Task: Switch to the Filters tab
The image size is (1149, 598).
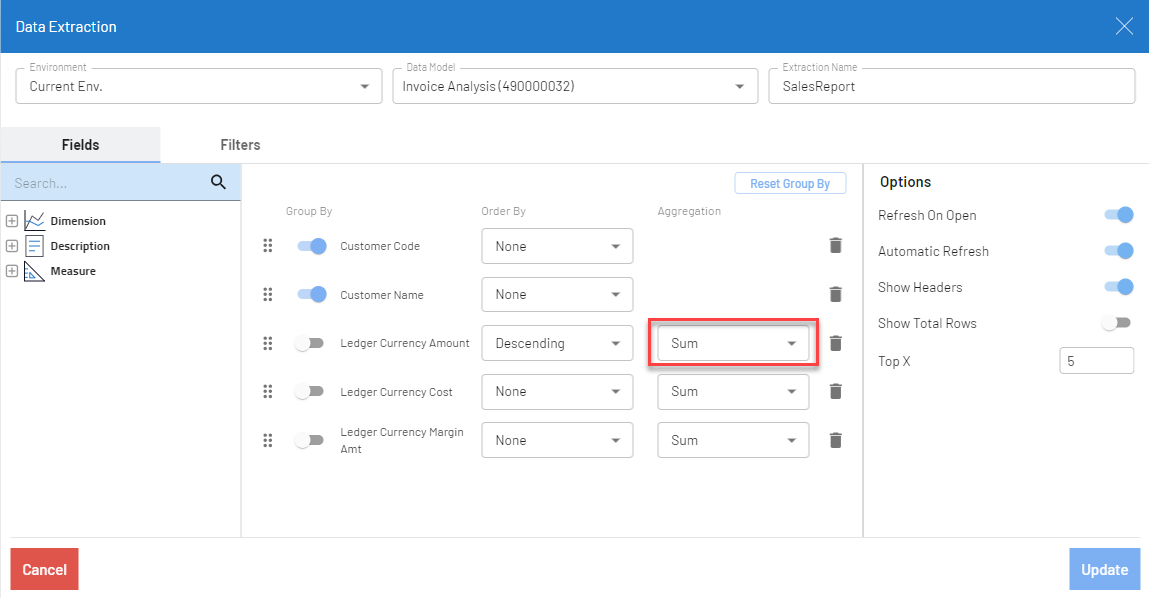Action: coord(240,145)
